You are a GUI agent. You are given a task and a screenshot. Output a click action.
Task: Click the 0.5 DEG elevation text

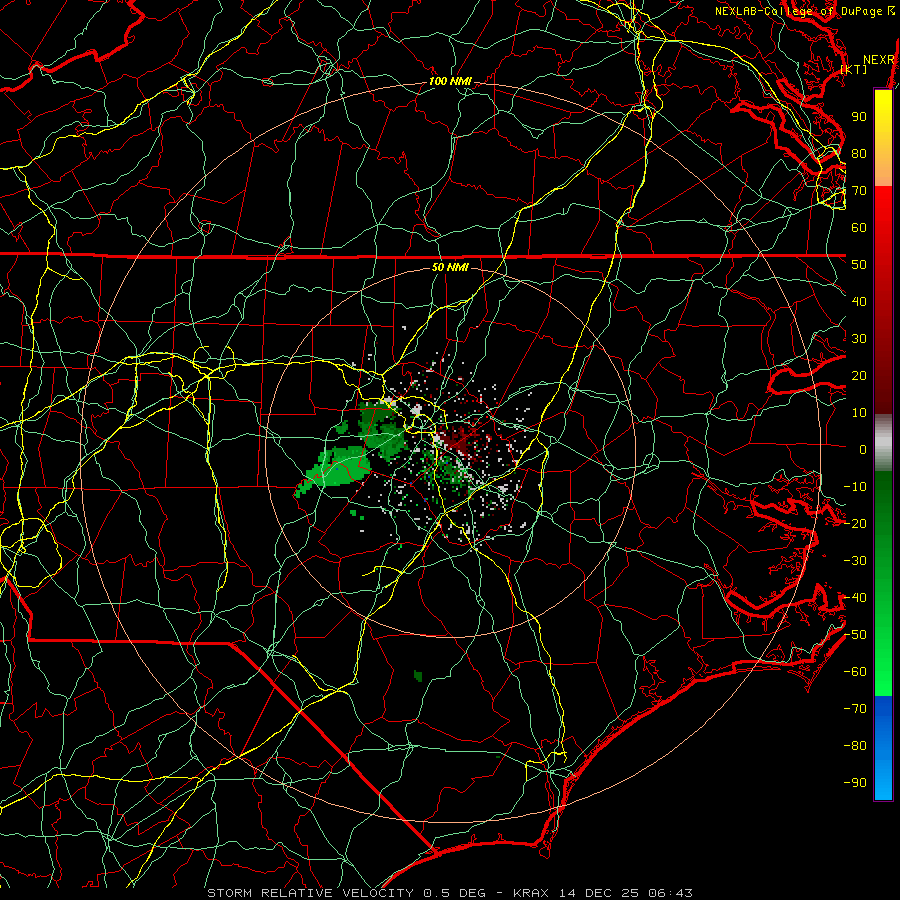pyautogui.click(x=453, y=893)
